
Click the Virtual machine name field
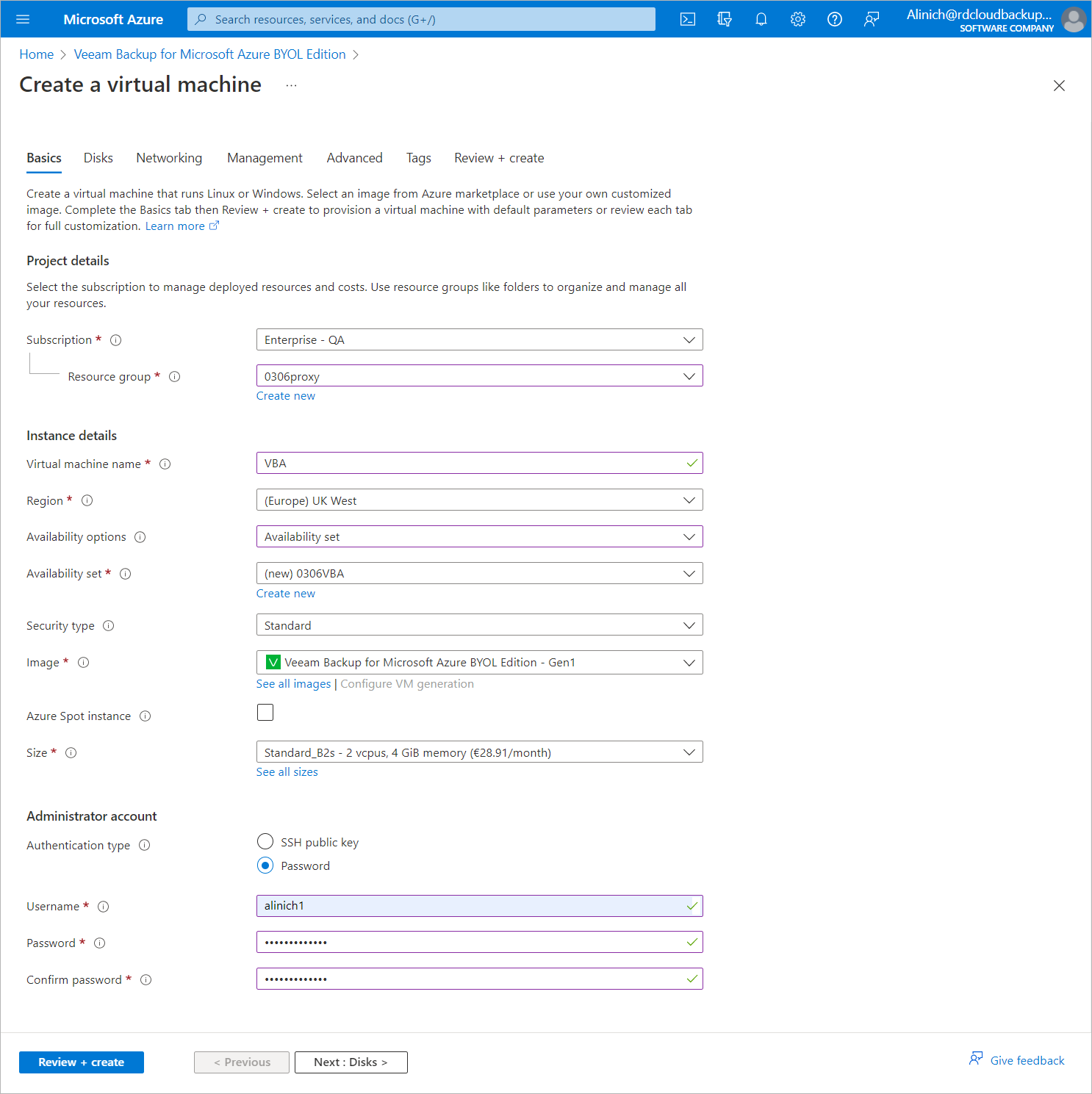470,464
